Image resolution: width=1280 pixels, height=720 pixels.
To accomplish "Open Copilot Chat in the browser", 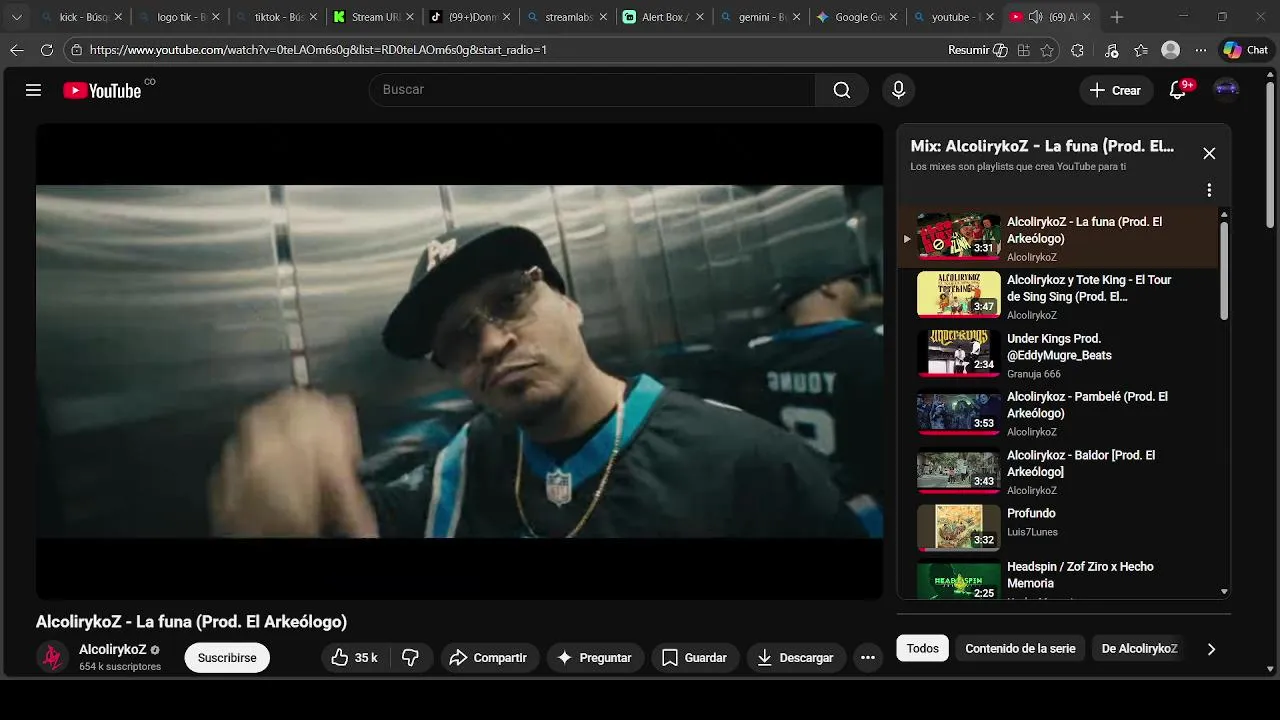I will point(1245,50).
